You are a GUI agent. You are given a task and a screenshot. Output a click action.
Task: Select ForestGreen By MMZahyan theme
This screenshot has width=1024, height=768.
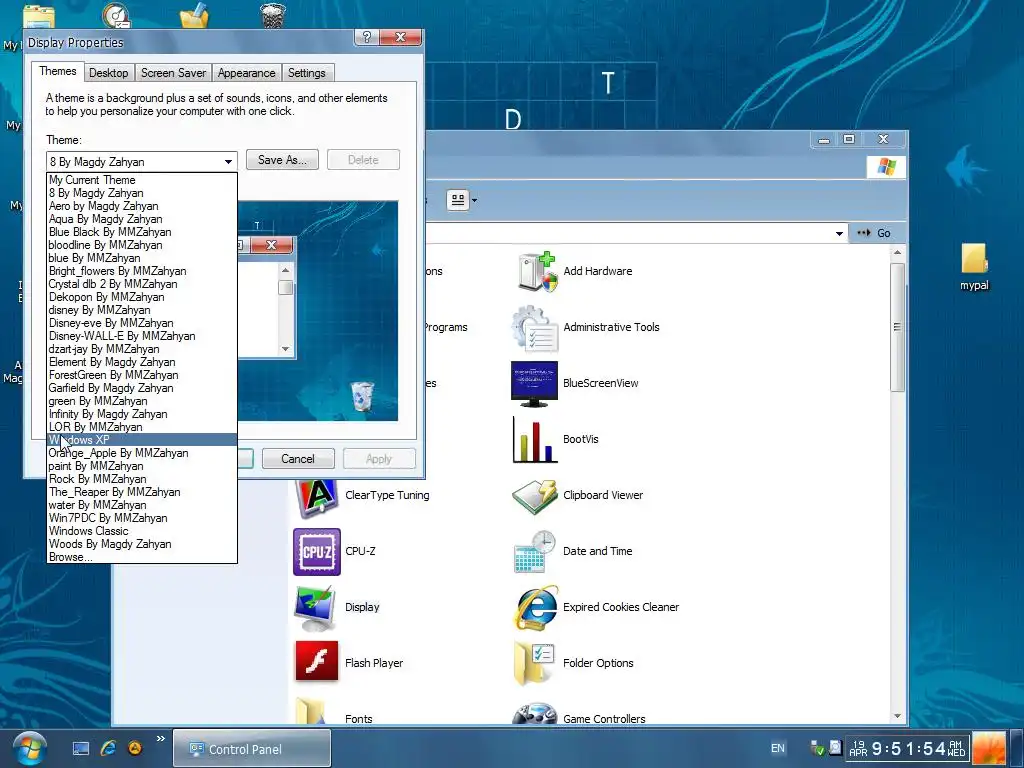pos(142,375)
